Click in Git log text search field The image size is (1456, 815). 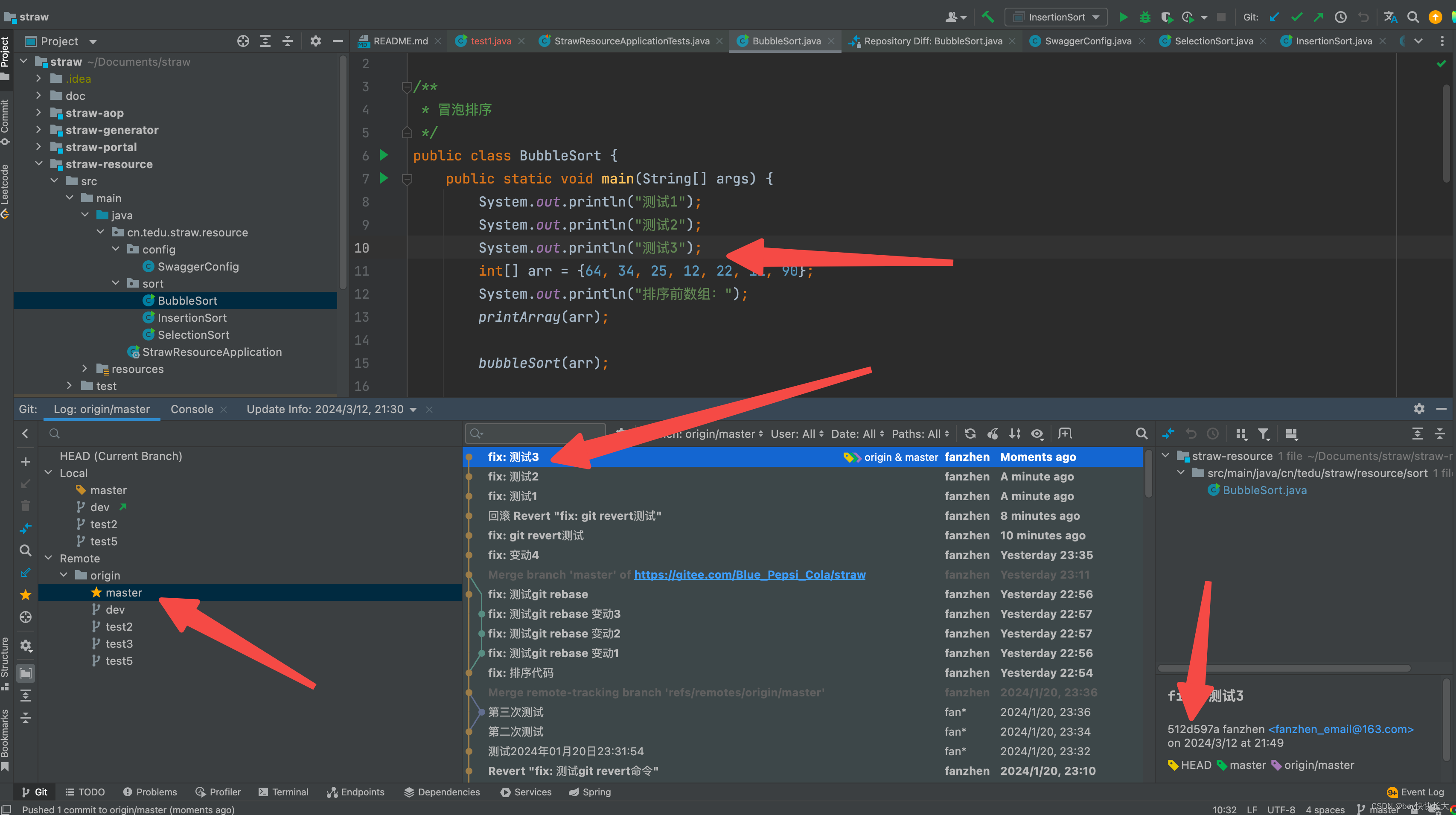coord(535,434)
